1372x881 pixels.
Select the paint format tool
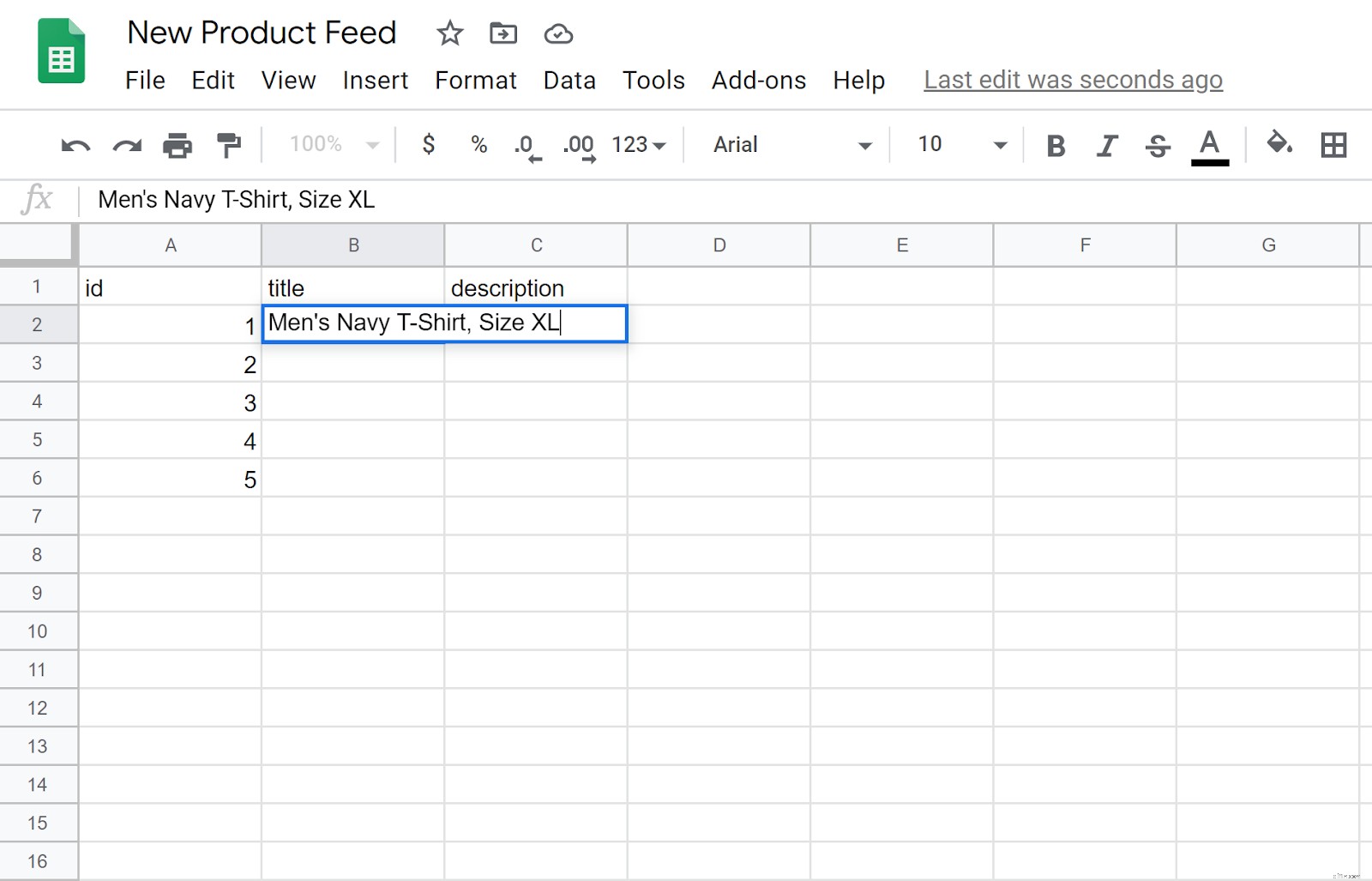(227, 145)
